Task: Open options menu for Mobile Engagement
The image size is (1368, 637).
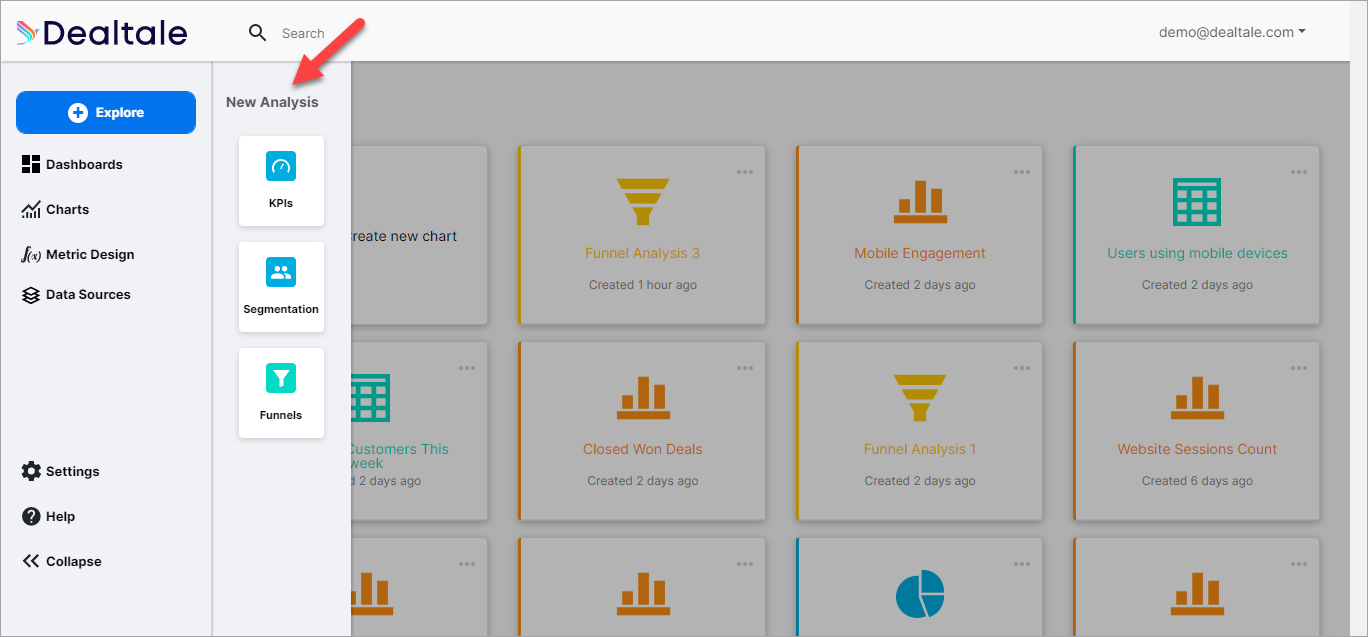Action: click(1021, 172)
